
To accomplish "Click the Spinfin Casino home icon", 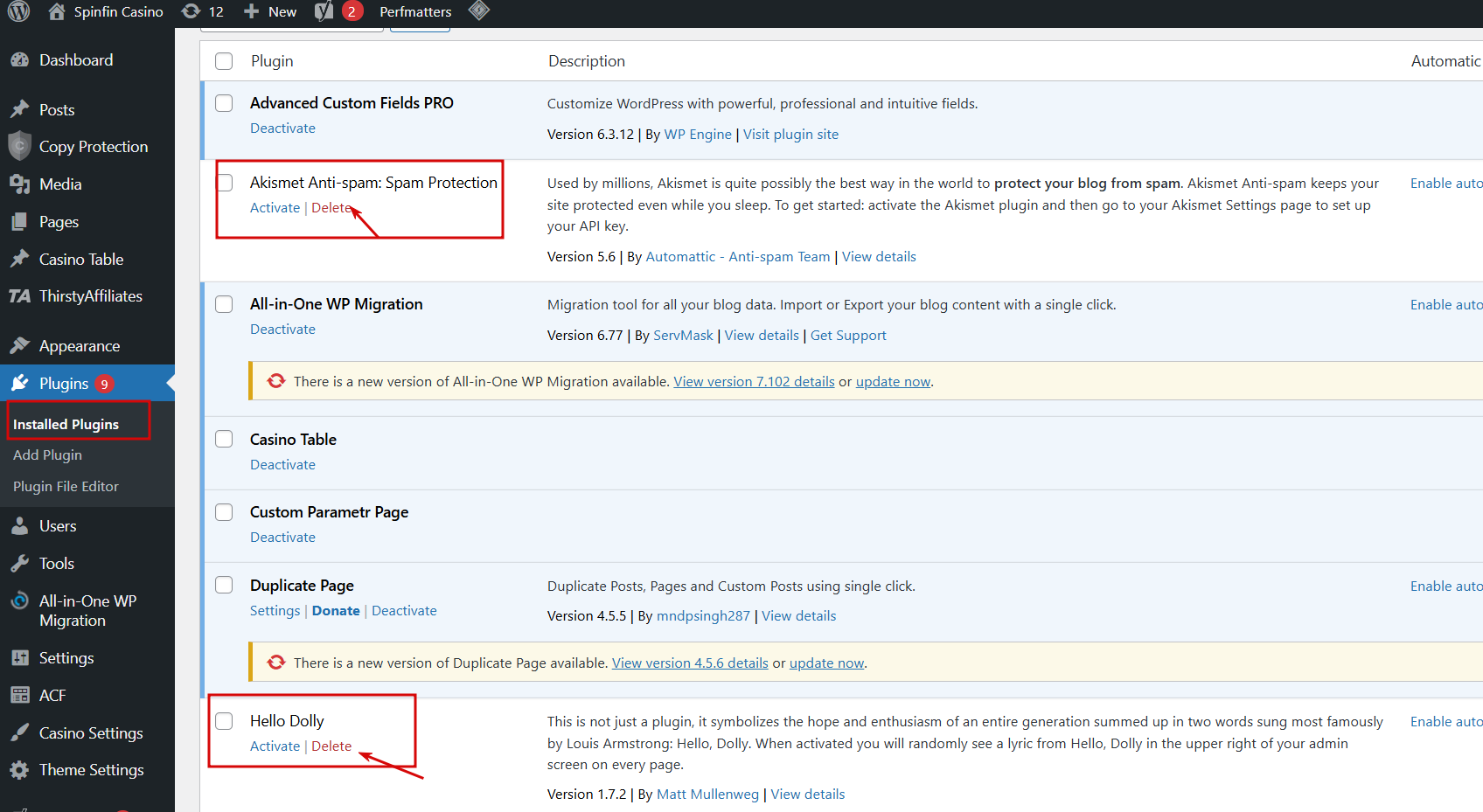I will (57, 11).
